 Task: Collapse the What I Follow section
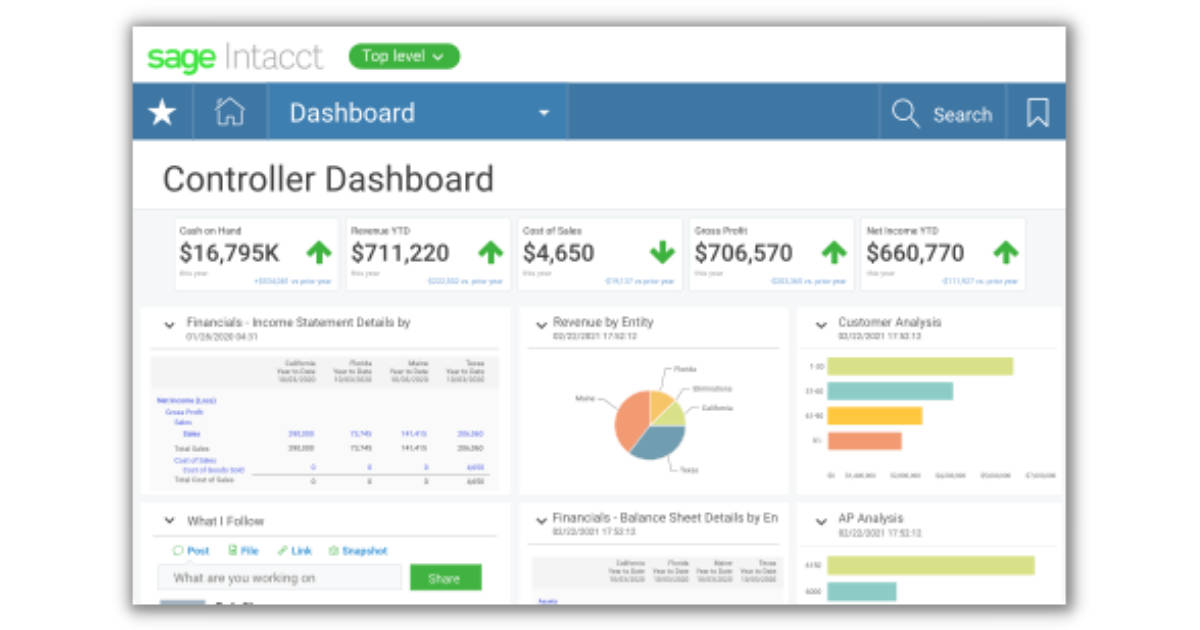click(167, 520)
